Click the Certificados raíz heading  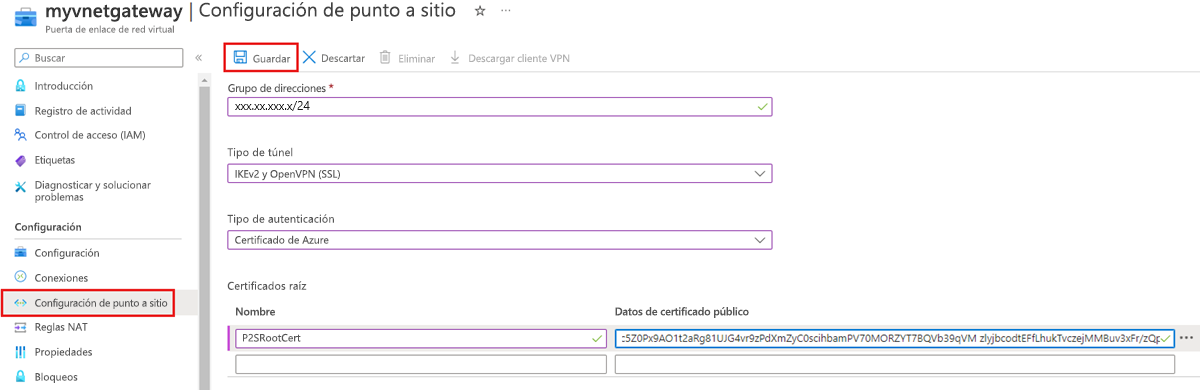click(x=267, y=286)
